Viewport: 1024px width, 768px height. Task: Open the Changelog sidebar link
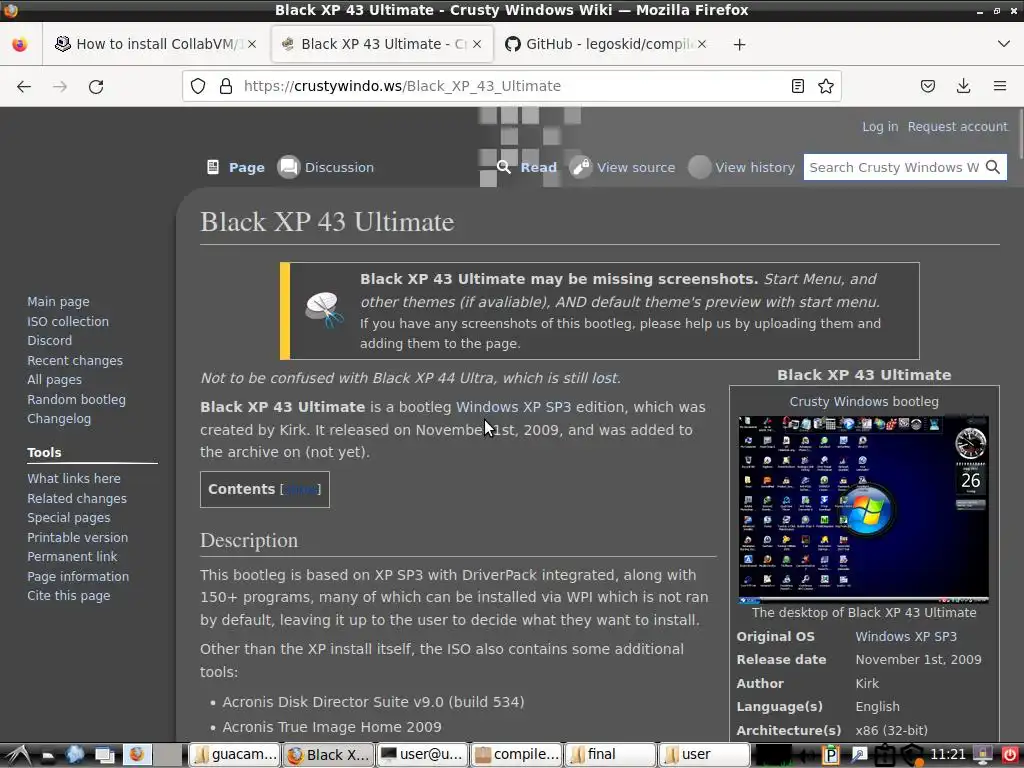59,419
